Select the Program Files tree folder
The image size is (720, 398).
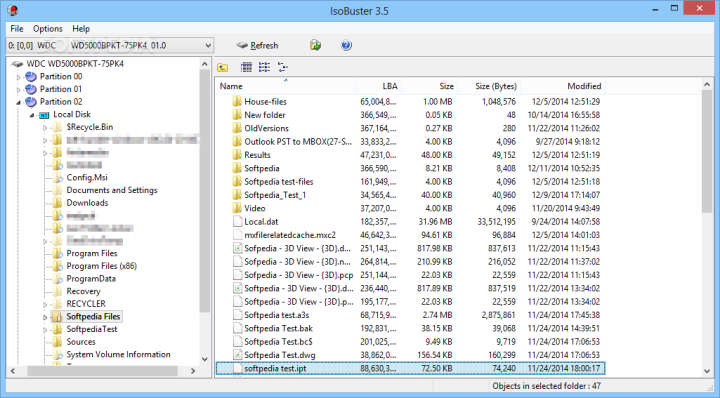tap(91, 253)
